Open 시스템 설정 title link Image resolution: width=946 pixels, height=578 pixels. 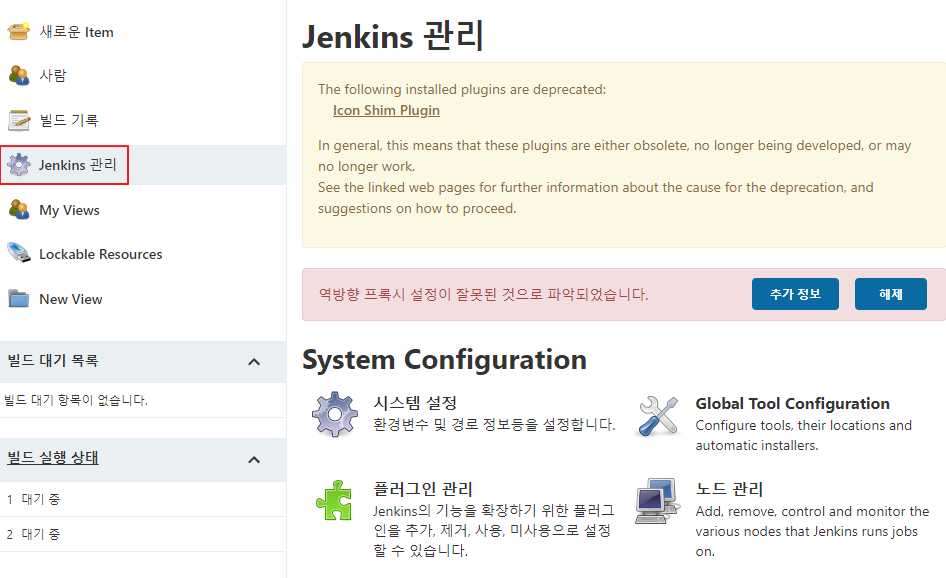(415, 402)
